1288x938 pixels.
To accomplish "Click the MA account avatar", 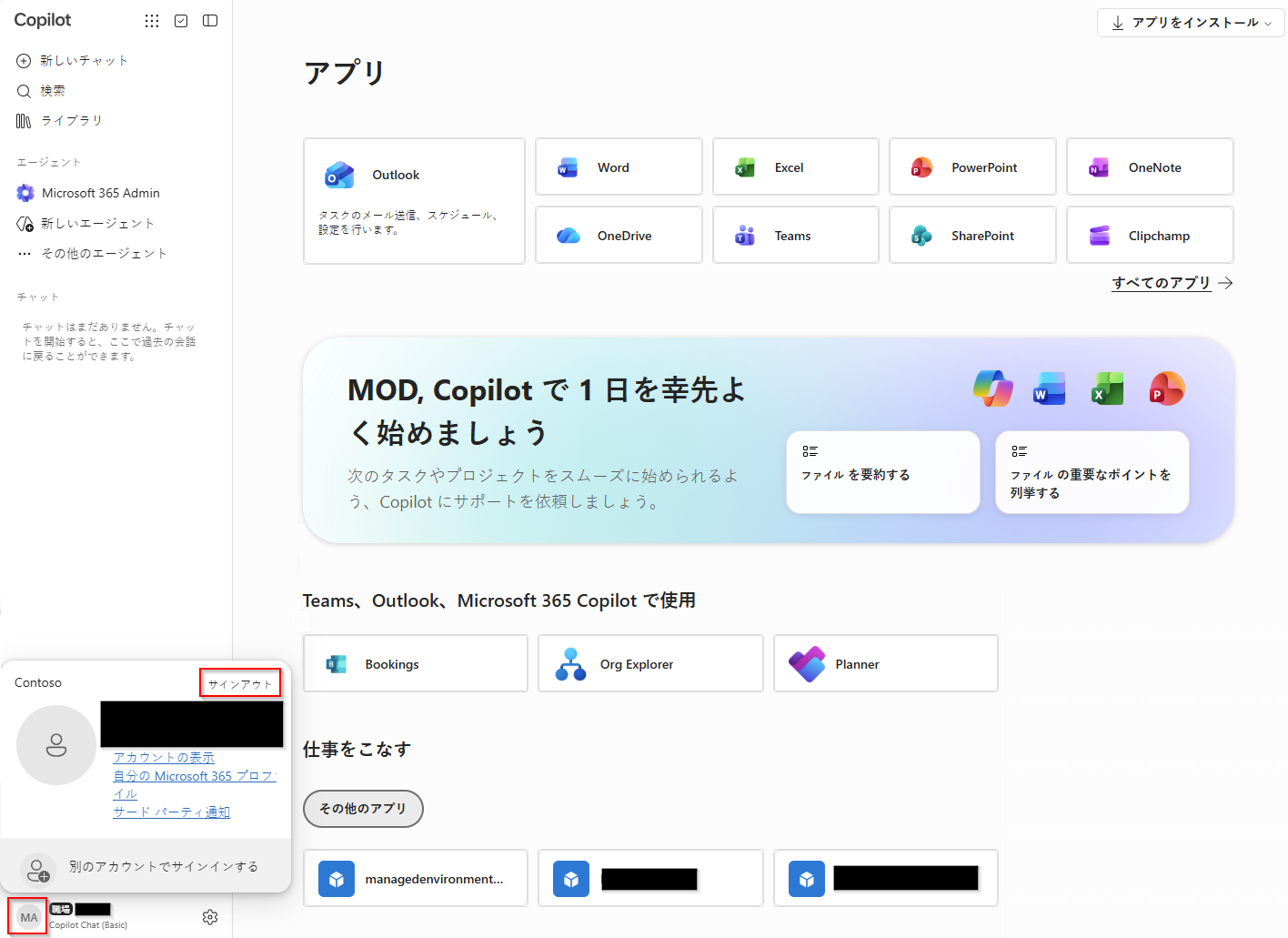I will click(29, 917).
